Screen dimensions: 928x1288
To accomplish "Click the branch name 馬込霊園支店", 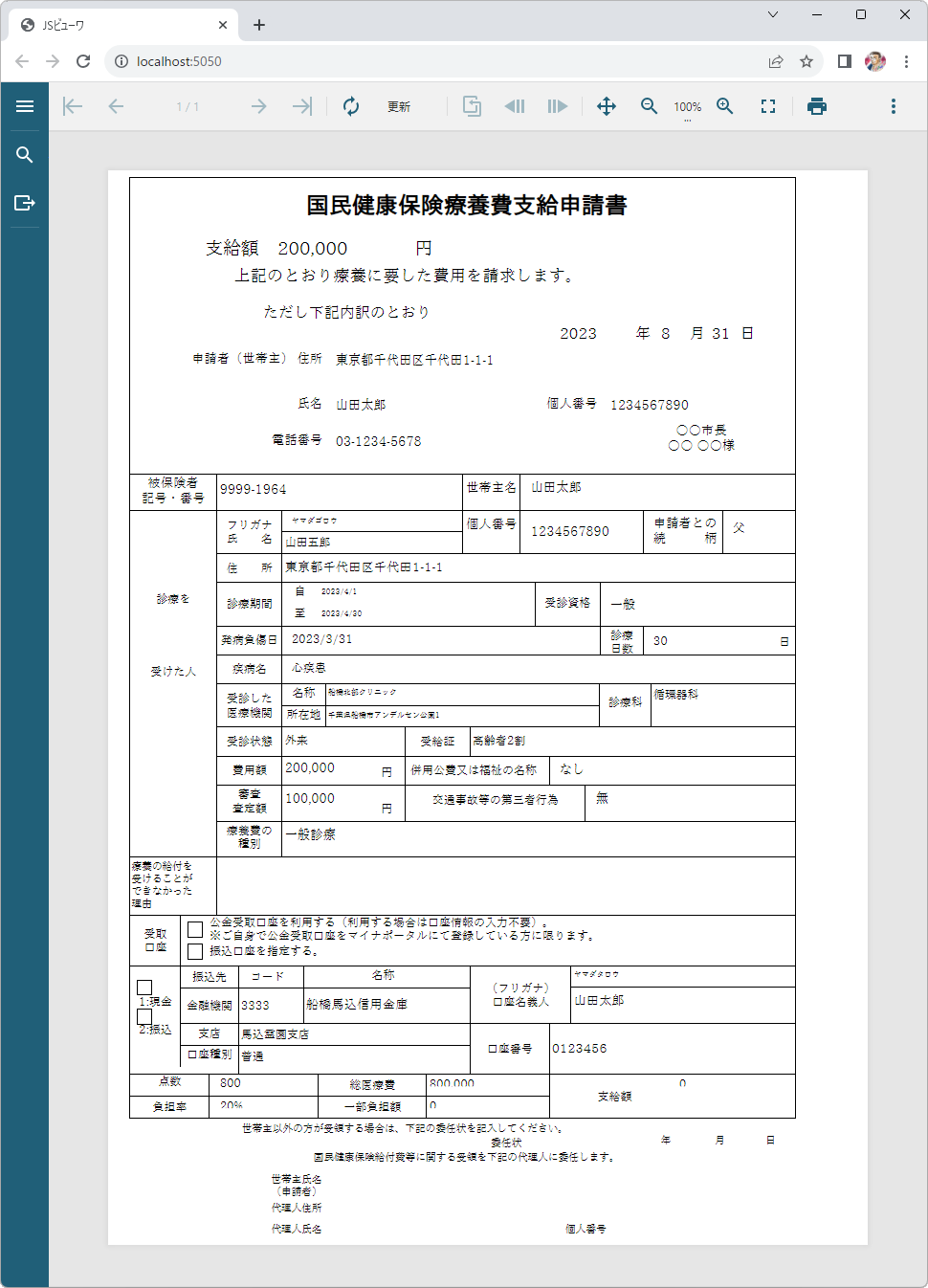I will pyautogui.click(x=275, y=1034).
